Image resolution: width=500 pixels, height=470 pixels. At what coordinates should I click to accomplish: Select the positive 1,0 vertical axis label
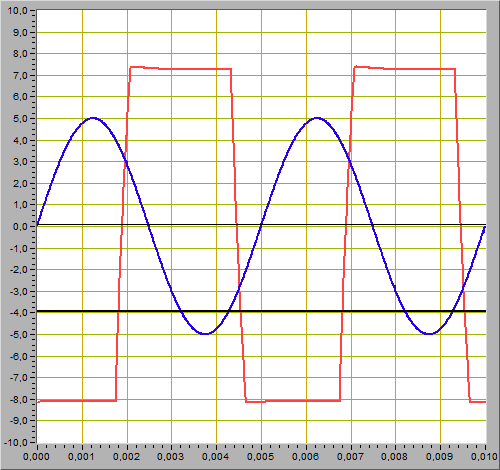tap(20, 205)
